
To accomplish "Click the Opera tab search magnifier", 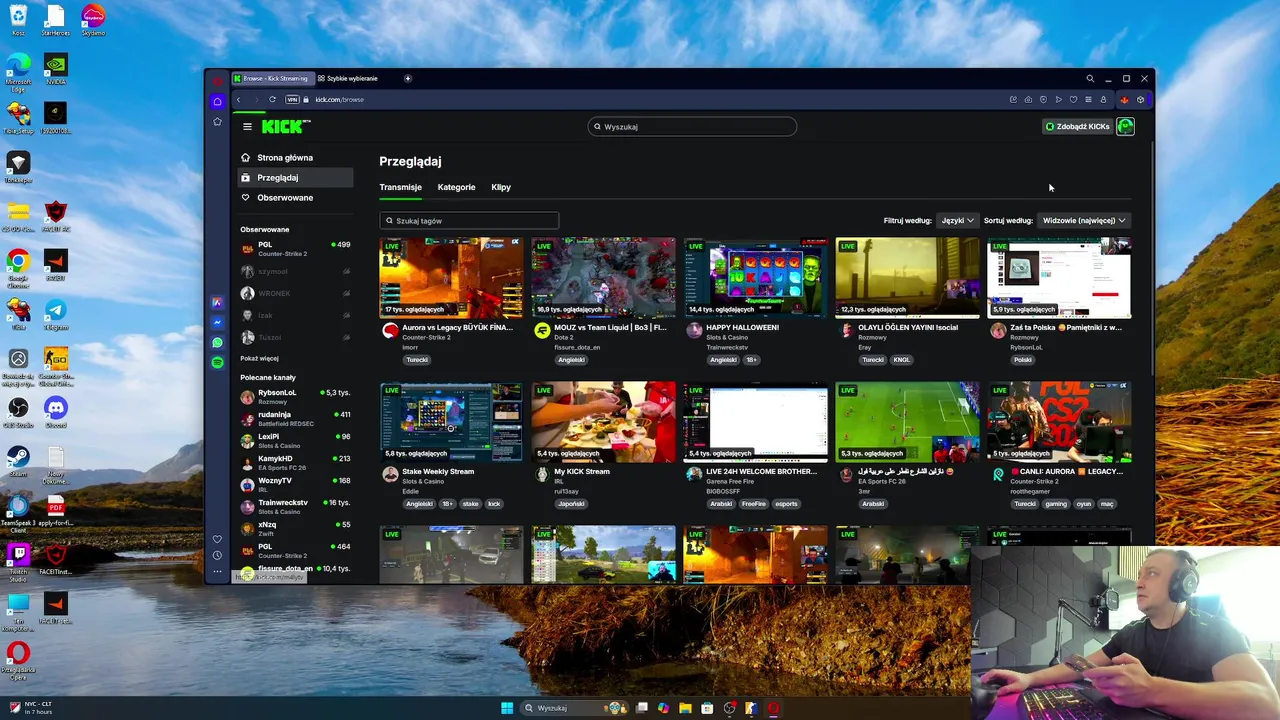I will (1090, 78).
